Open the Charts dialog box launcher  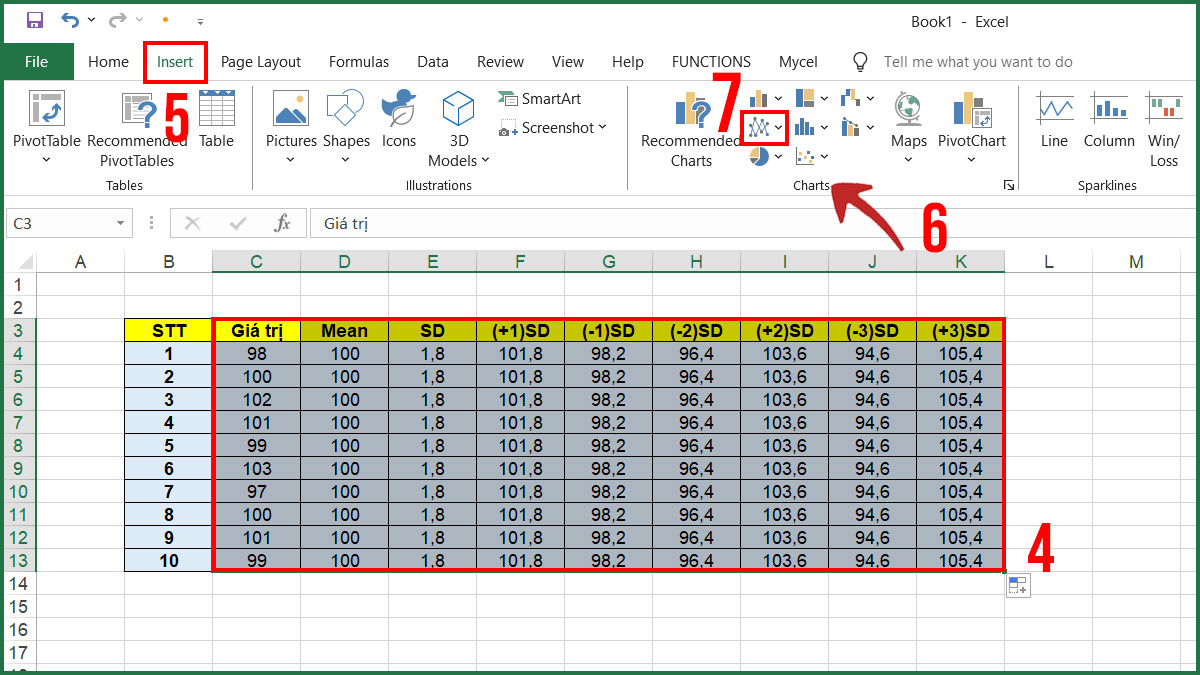[1009, 184]
